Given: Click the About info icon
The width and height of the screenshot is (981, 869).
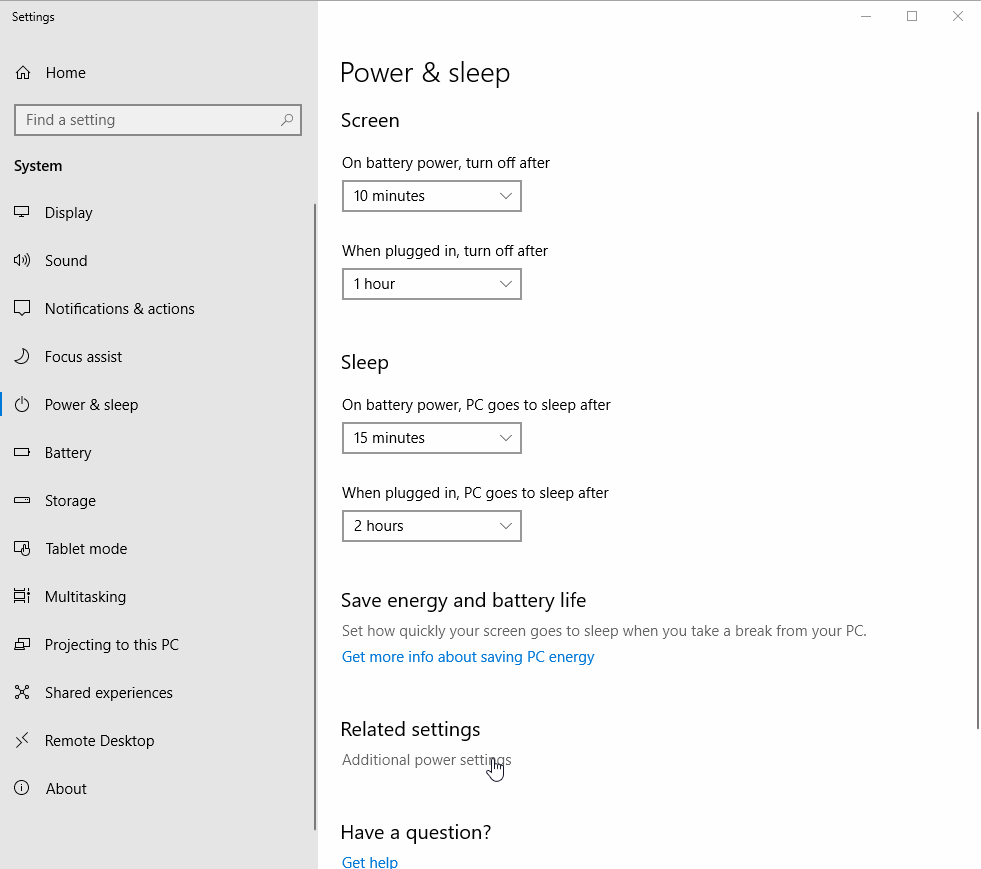Looking at the screenshot, I should coord(22,789).
